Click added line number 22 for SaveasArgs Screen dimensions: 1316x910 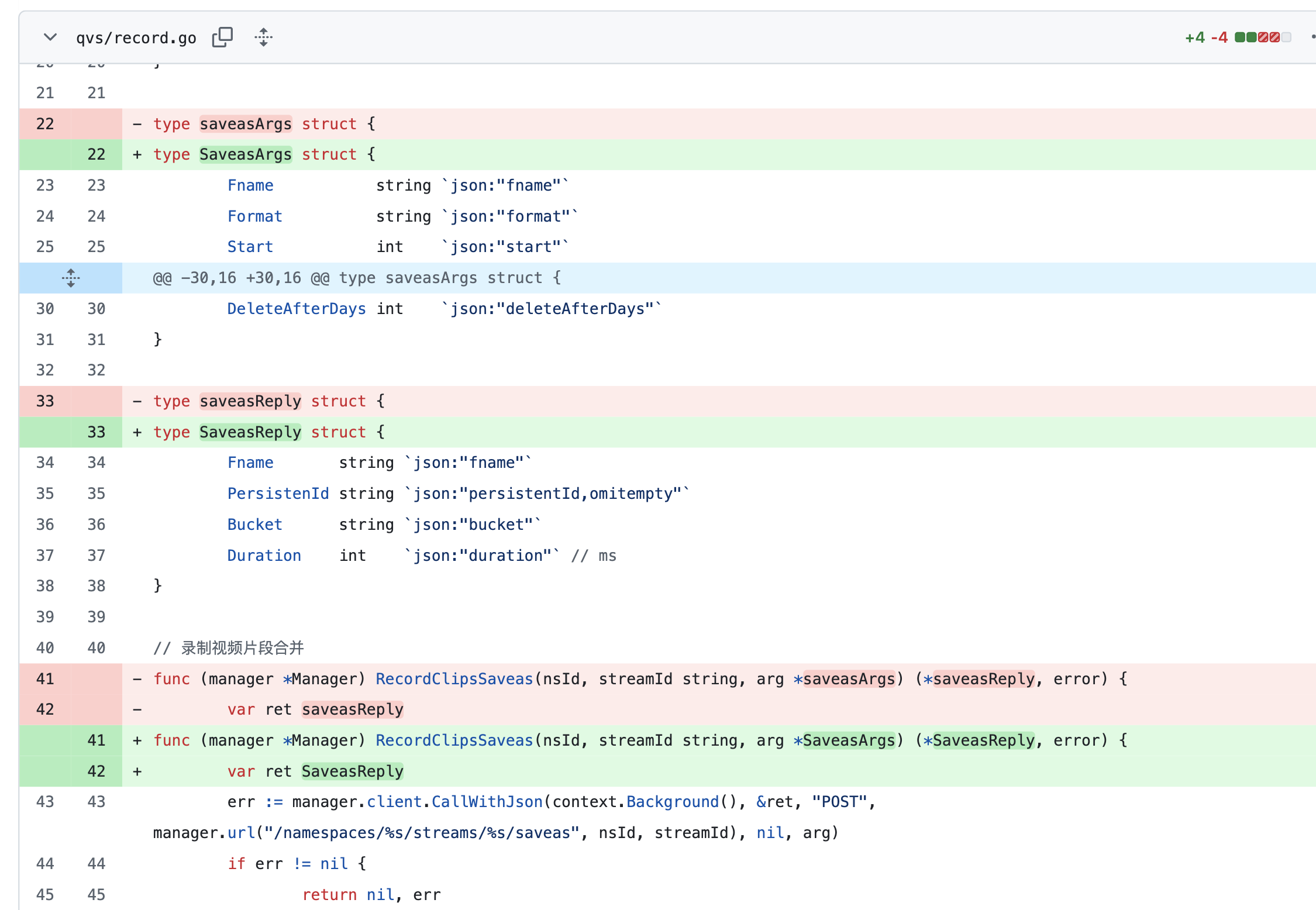click(97, 154)
